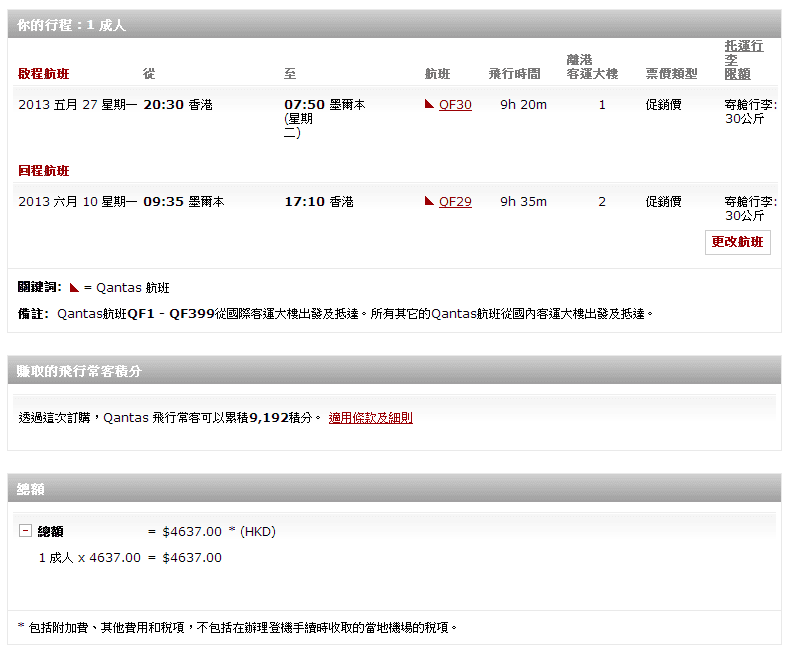The height and width of the screenshot is (650, 790).
Task: Click the Qantas logo icon beside QF30
Action: (430, 104)
